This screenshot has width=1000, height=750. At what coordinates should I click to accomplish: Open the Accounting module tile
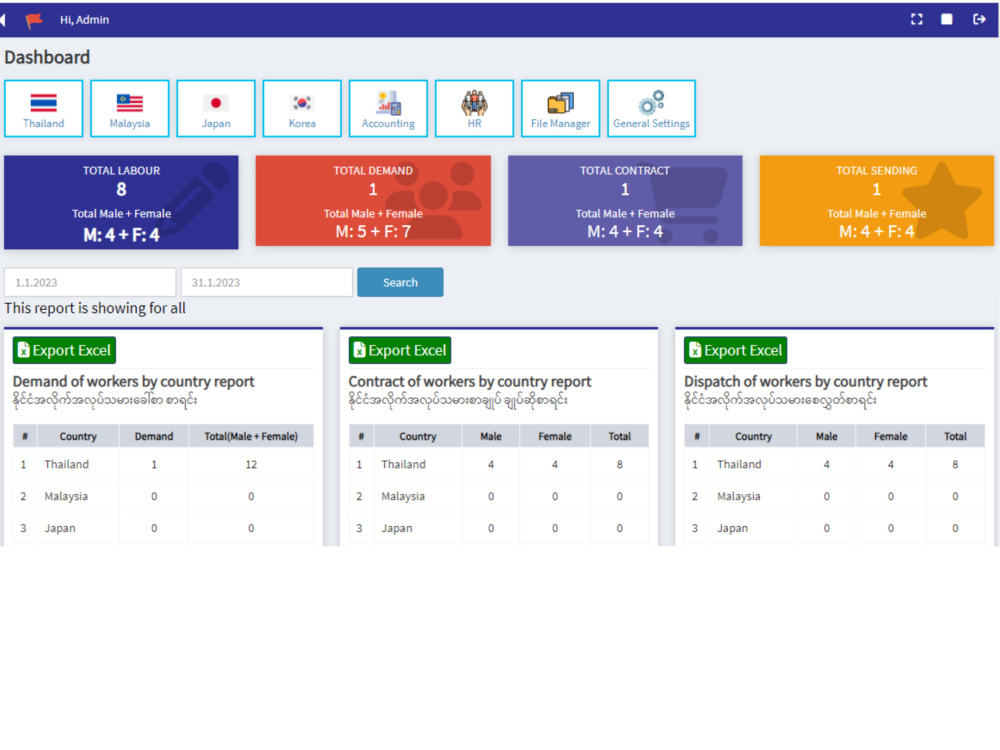pos(388,108)
